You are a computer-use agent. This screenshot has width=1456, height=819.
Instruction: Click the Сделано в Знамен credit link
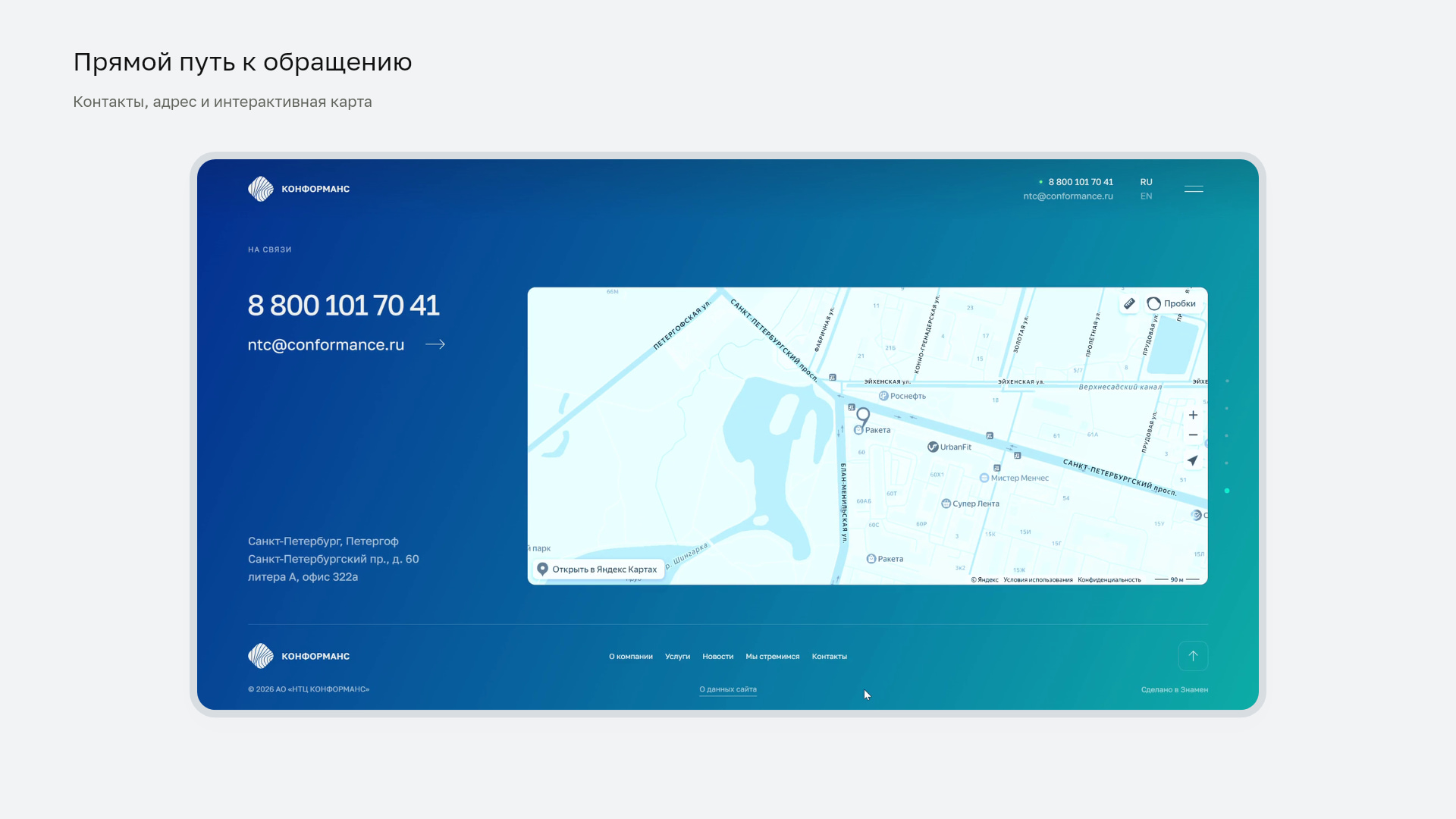(1174, 690)
